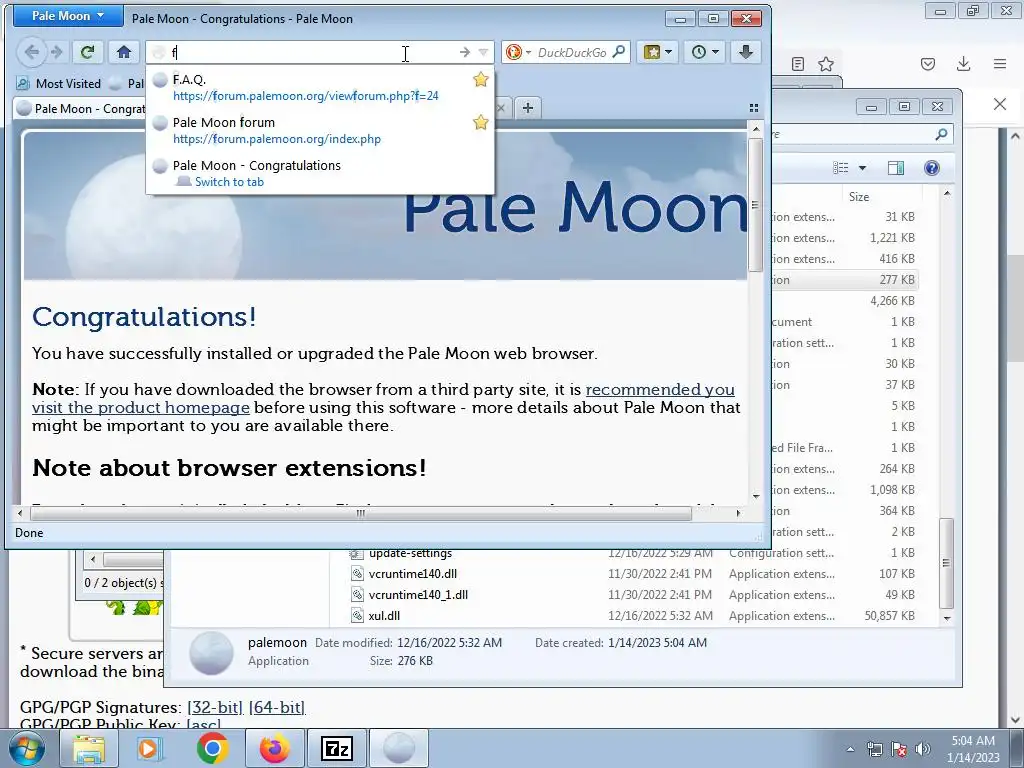Open the list all tabs grid icon
Viewport: 1024px width, 768px height.
click(x=754, y=108)
